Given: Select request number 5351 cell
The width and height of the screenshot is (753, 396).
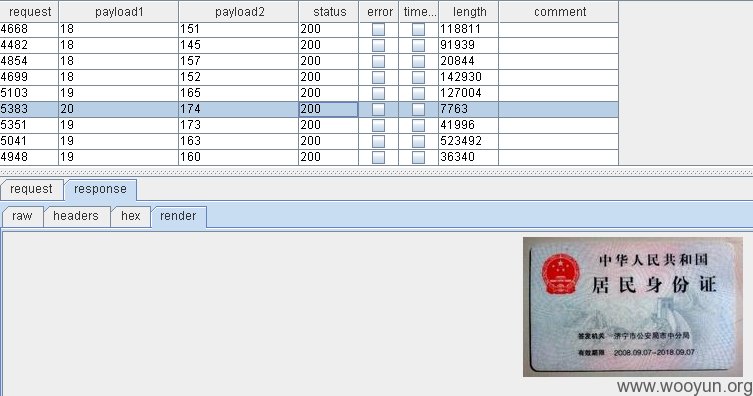Looking at the screenshot, I should [x=29, y=125].
